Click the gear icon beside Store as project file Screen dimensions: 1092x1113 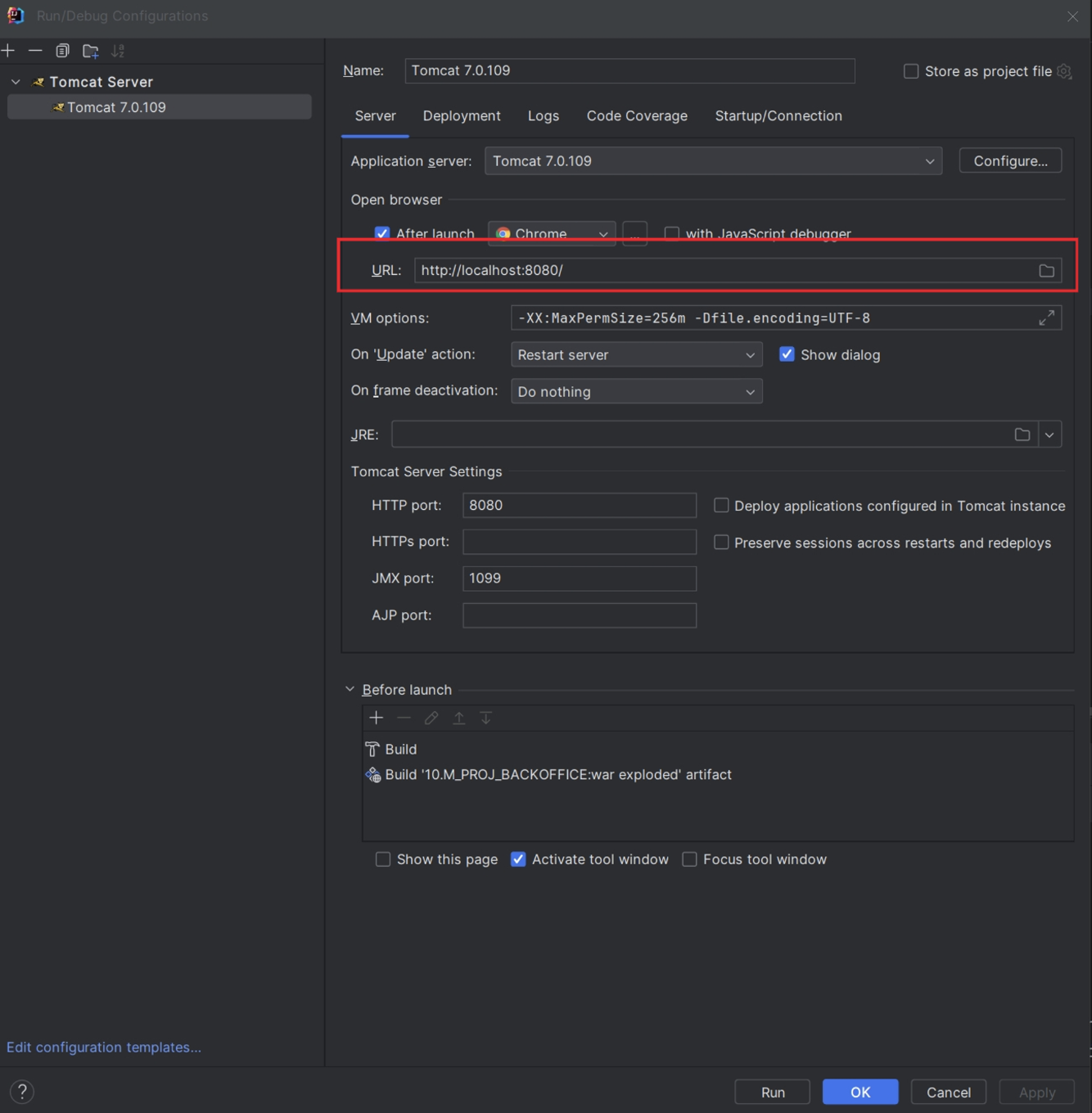[1064, 71]
